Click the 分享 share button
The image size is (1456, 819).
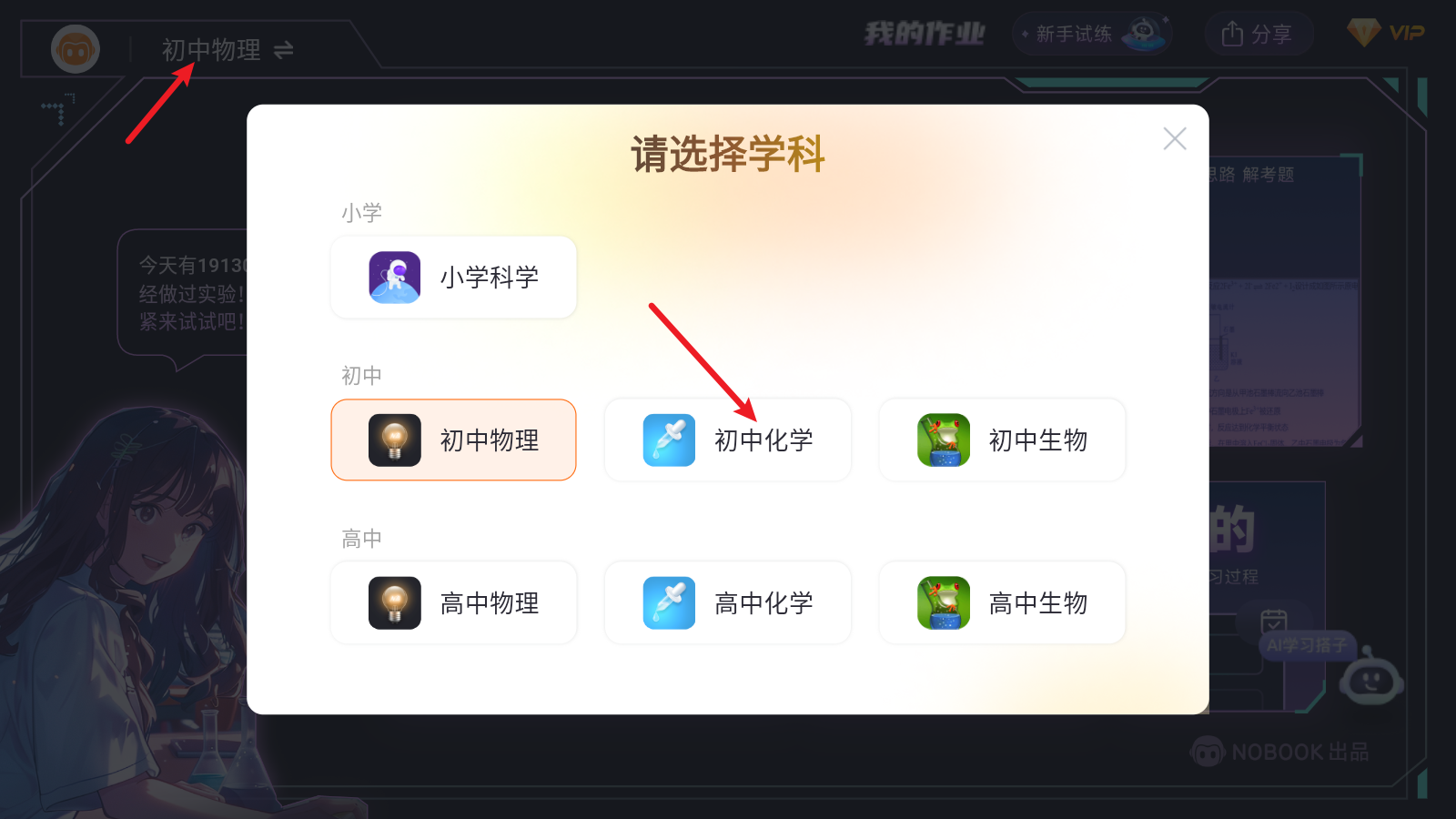pyautogui.click(x=1259, y=34)
